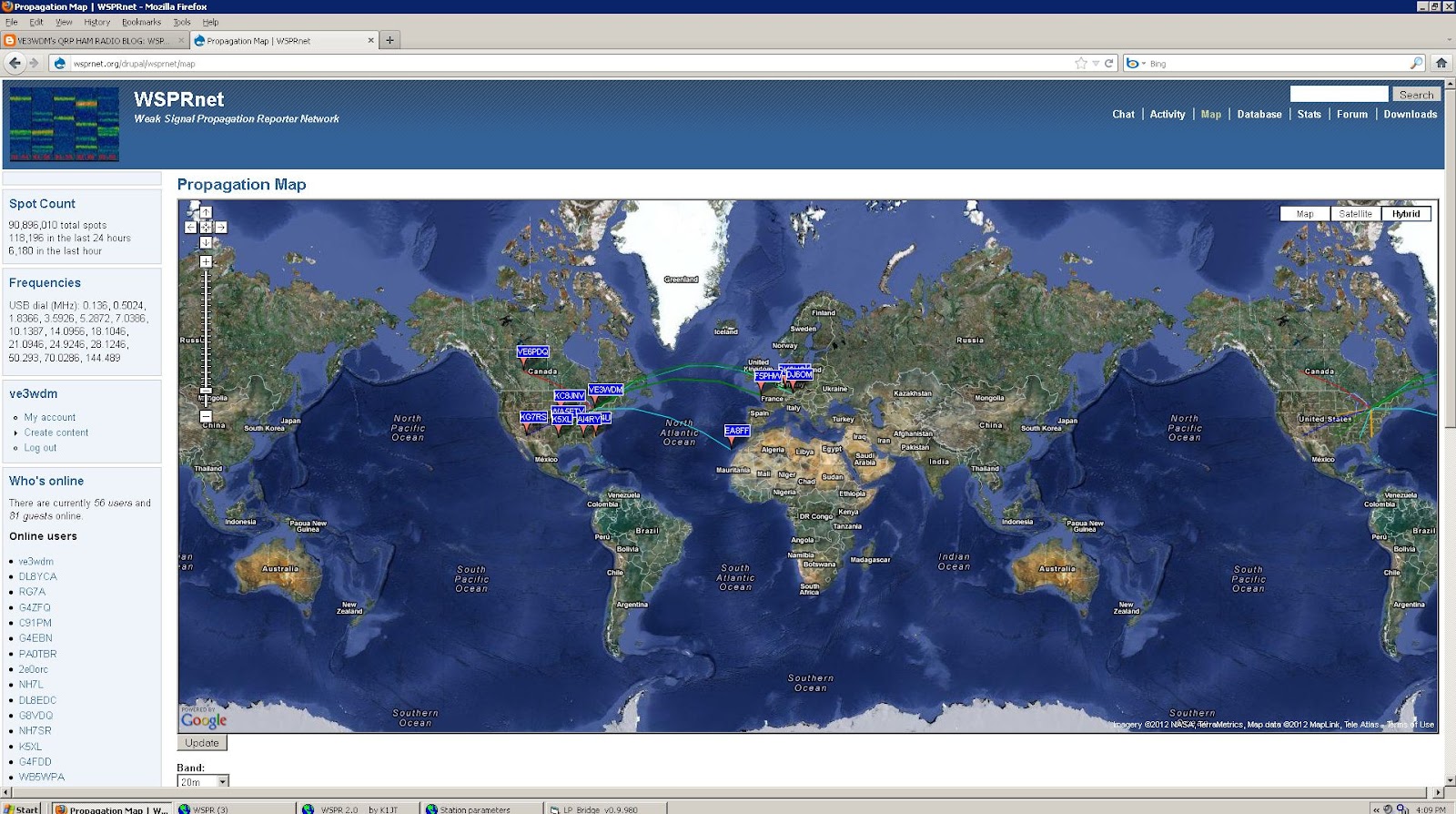Click the DJ6OM station marker
Viewport: 1456px width, 814px height.
point(799,374)
